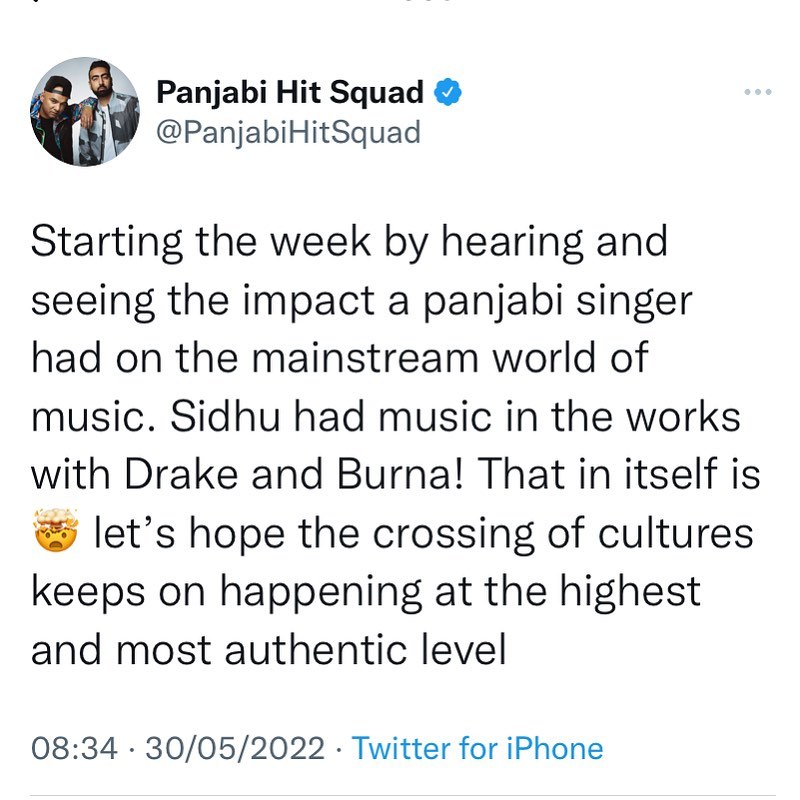The image size is (800, 800).
Task: Click the left person in the avatar
Action: [x=62, y=115]
